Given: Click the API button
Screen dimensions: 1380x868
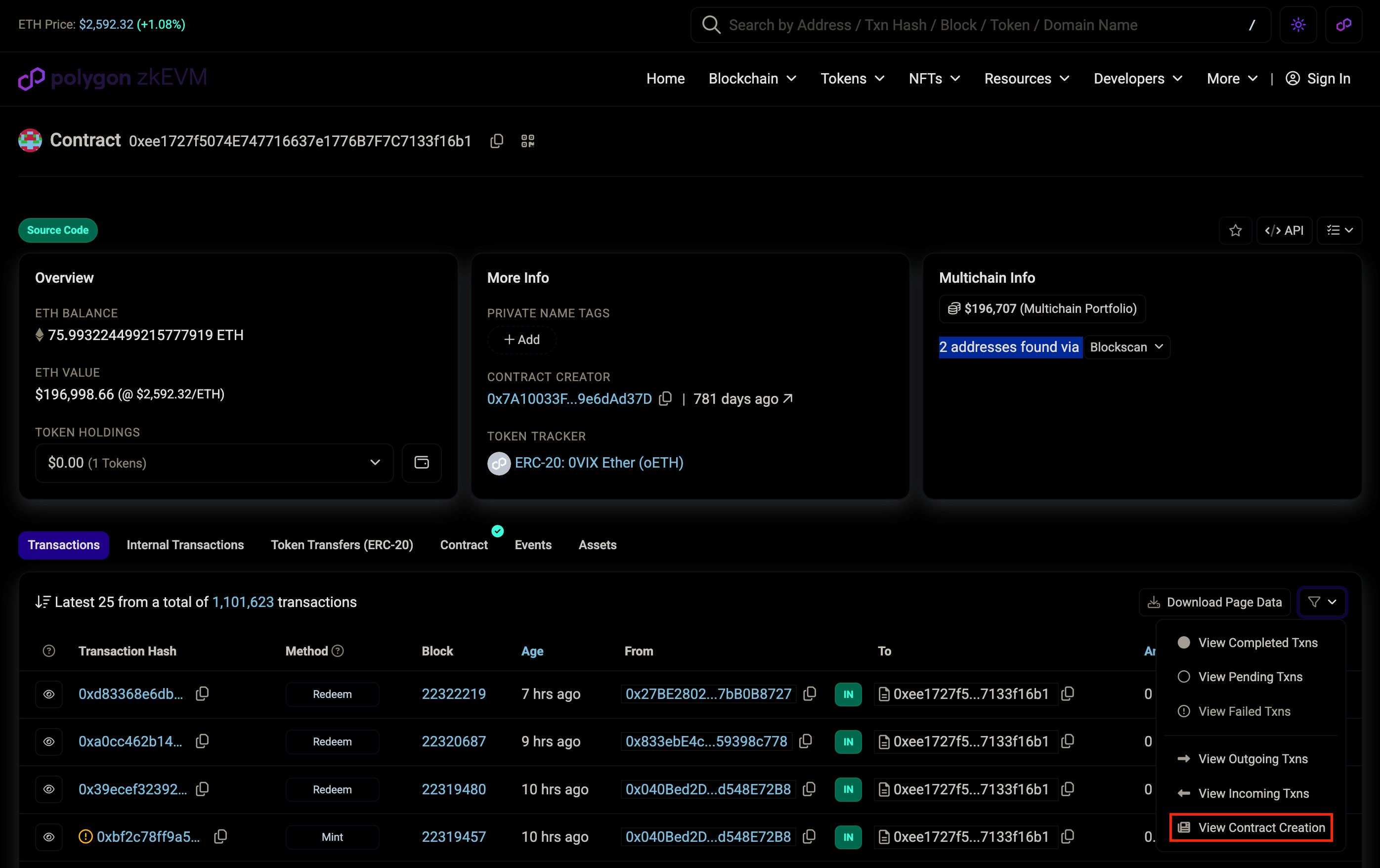Looking at the screenshot, I should [x=1284, y=230].
